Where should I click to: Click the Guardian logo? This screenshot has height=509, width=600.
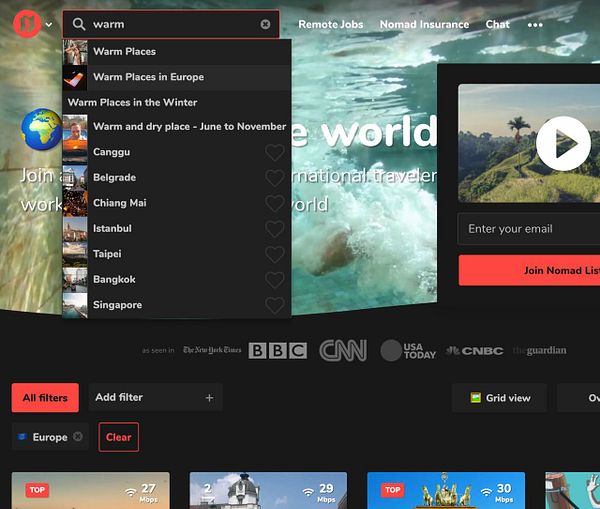(540, 351)
